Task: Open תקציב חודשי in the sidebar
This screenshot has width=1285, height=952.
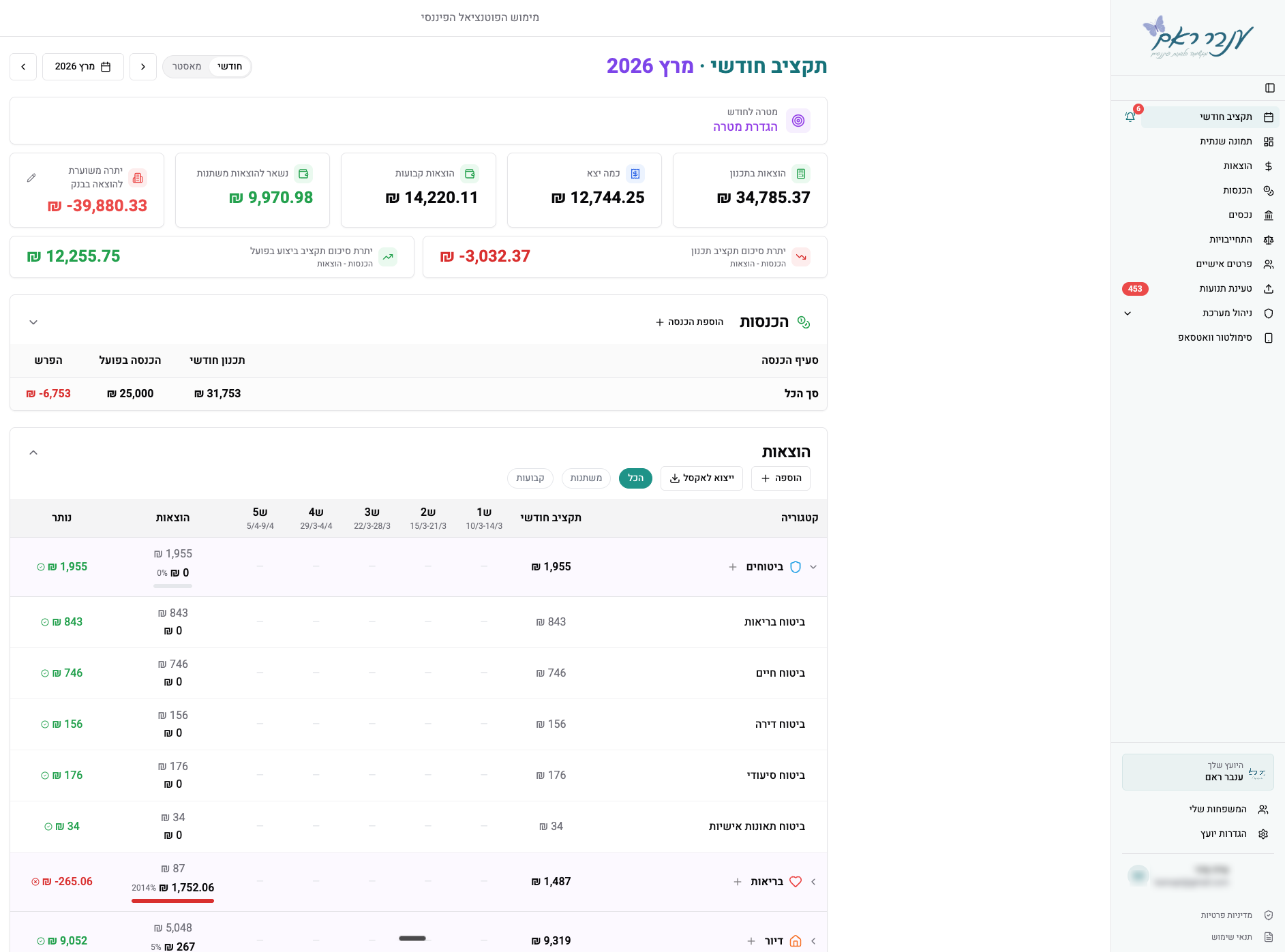Action: click(1210, 117)
